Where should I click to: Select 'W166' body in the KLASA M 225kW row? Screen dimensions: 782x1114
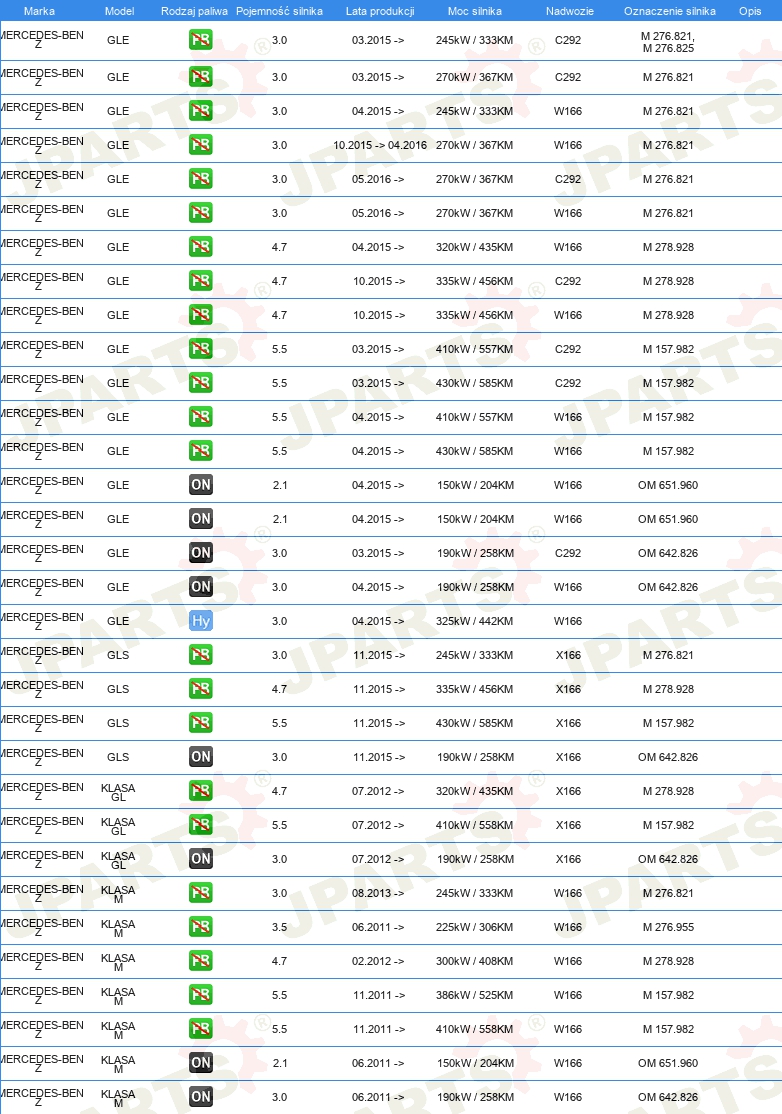[x=568, y=927]
